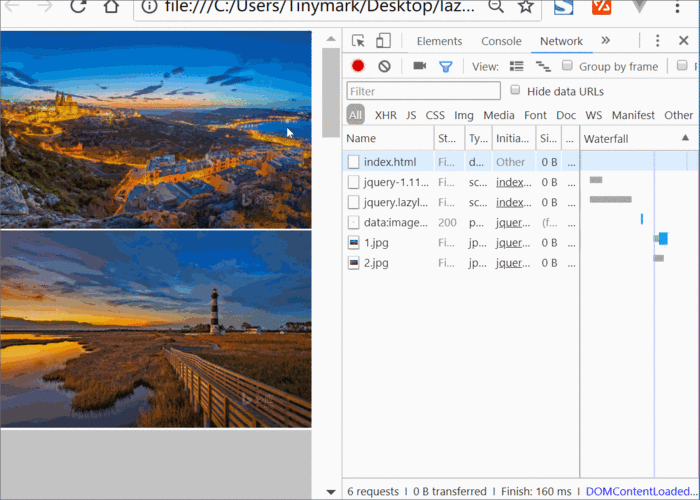Clear the network log
The height and width of the screenshot is (500, 700).
tap(384, 66)
